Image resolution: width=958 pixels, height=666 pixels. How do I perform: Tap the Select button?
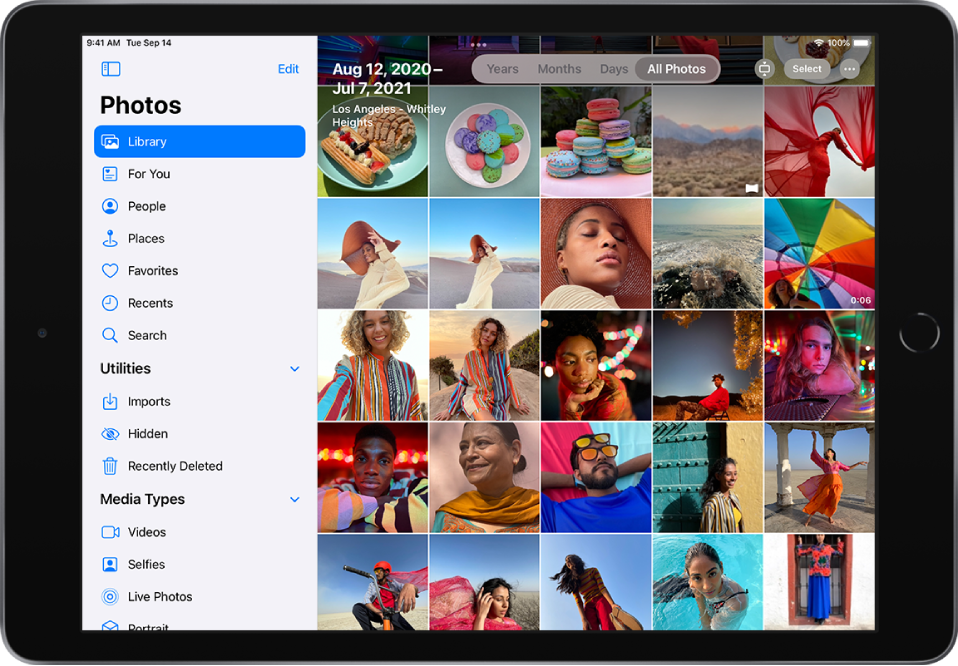click(807, 69)
